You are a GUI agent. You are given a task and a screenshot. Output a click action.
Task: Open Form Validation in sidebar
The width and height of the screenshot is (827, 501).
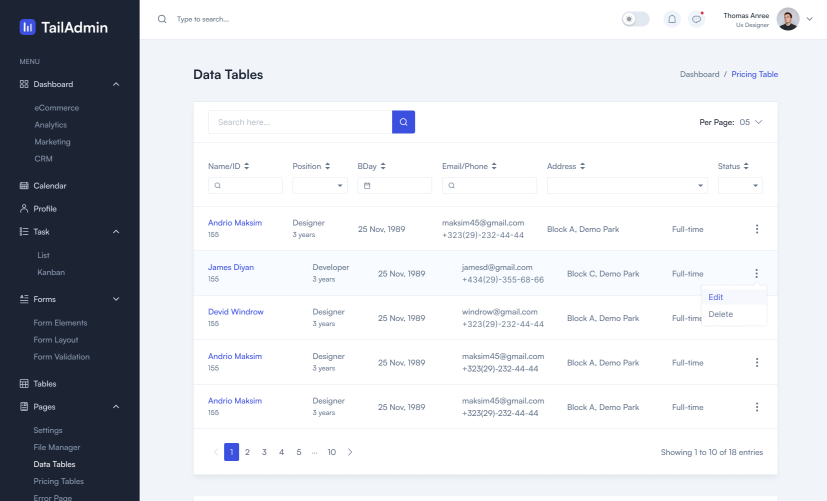pos(62,357)
